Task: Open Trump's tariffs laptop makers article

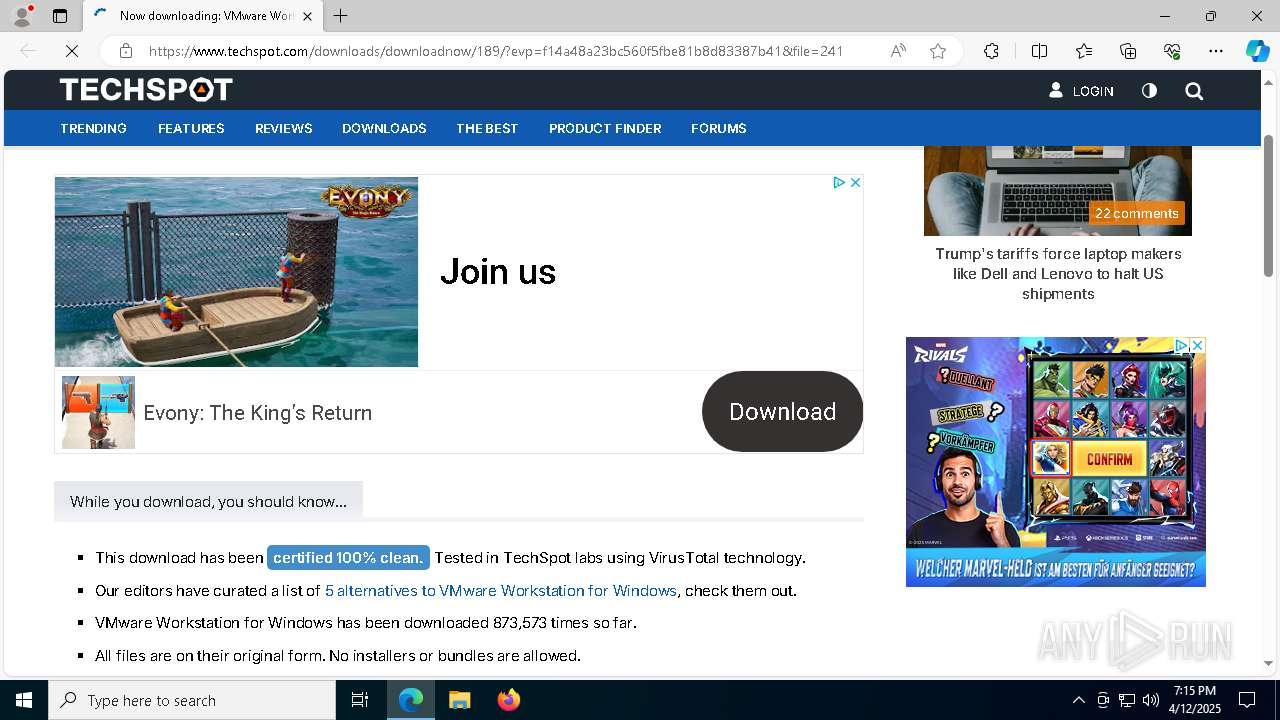Action: tap(1058, 274)
